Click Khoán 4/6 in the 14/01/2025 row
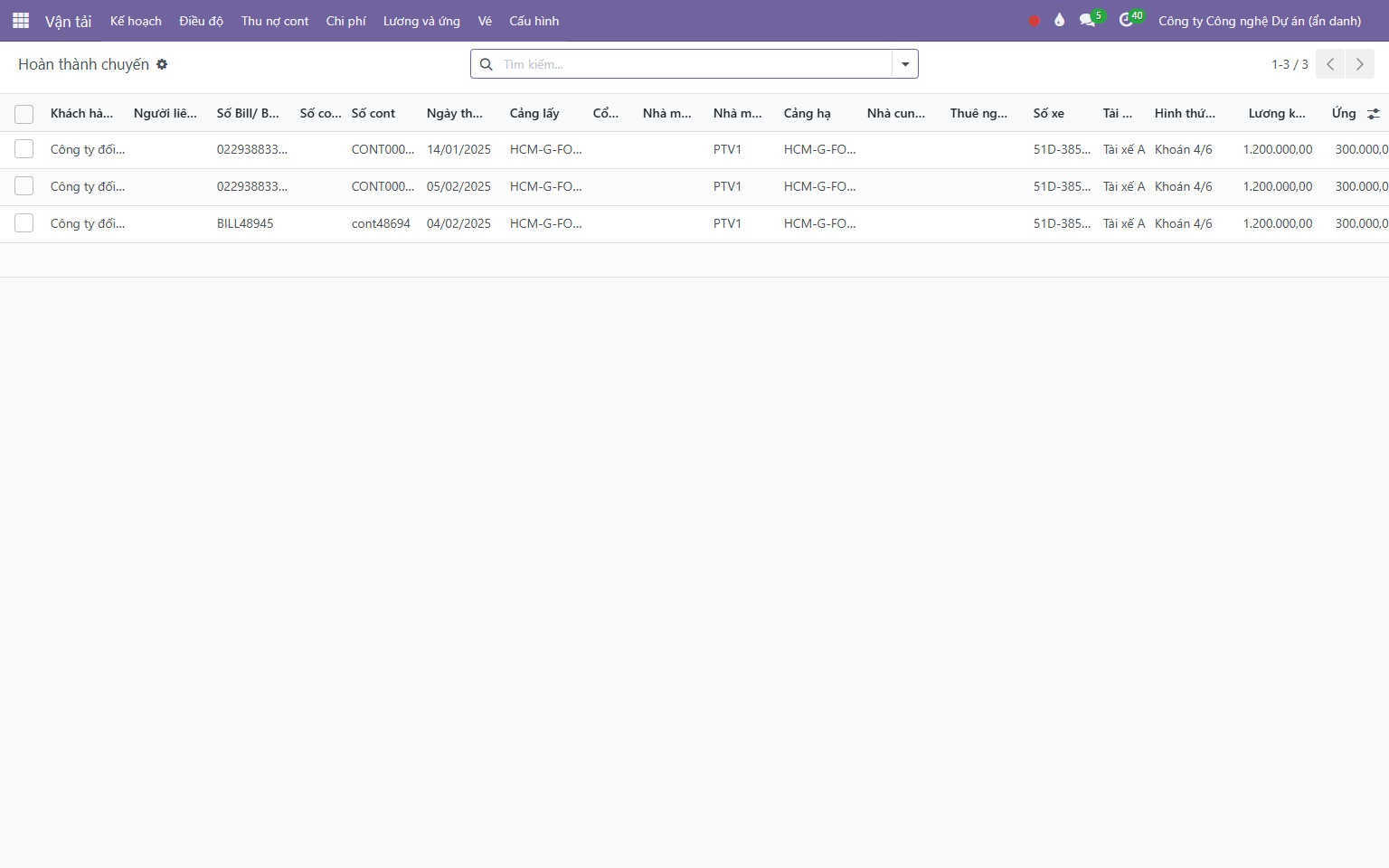Viewport: 1389px width, 868px height. point(1184,149)
